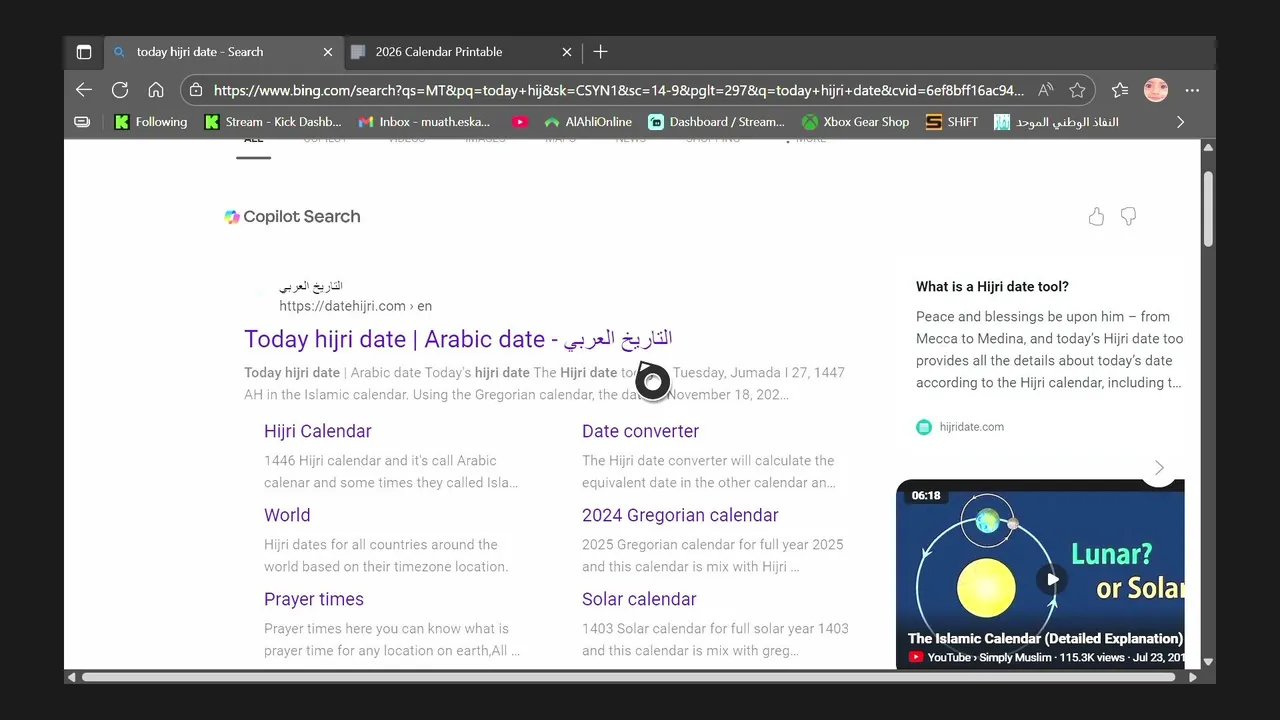
Task: Expand the bookmarks overflow chevron
Action: pyautogui.click(x=1180, y=122)
